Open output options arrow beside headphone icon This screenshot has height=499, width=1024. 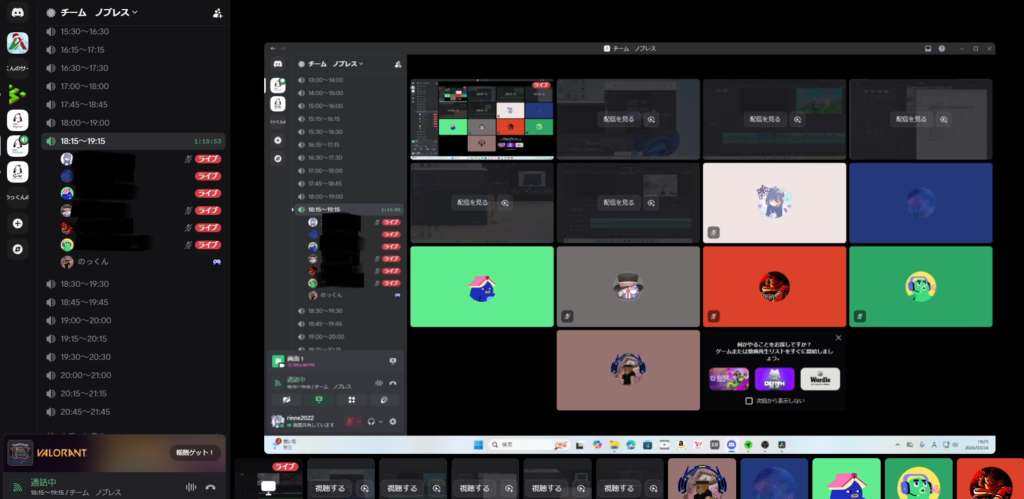tap(380, 421)
